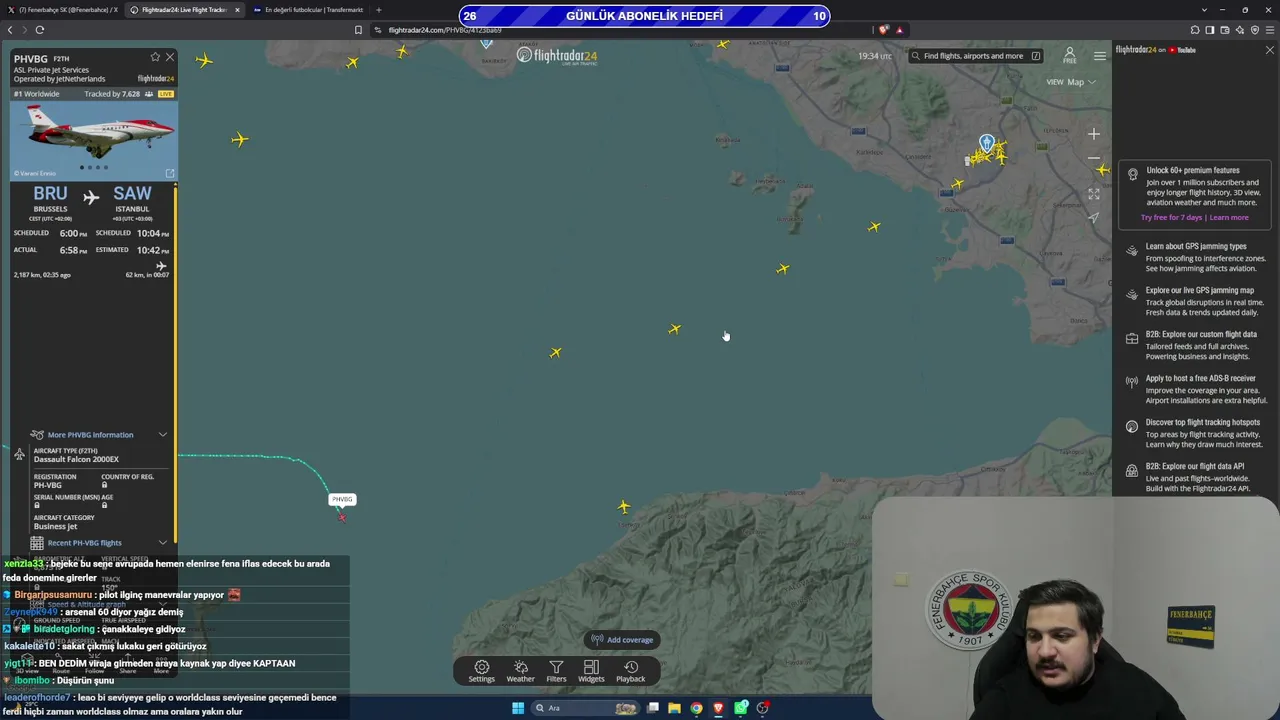Open the browser extensions puzzle icon
Viewport: 1280px width, 720px height.
click(1194, 30)
